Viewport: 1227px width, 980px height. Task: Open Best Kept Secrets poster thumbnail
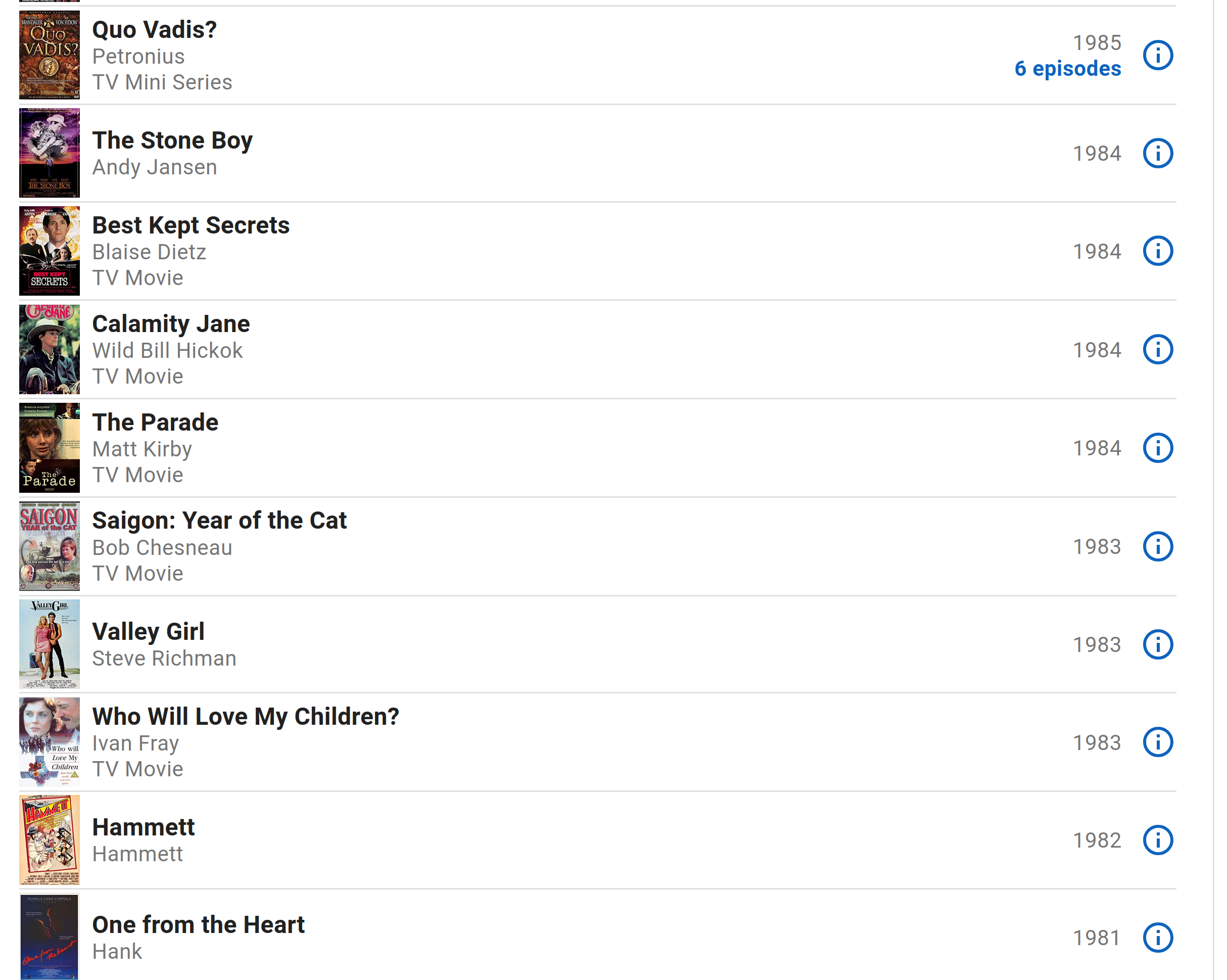pyautogui.click(x=50, y=251)
